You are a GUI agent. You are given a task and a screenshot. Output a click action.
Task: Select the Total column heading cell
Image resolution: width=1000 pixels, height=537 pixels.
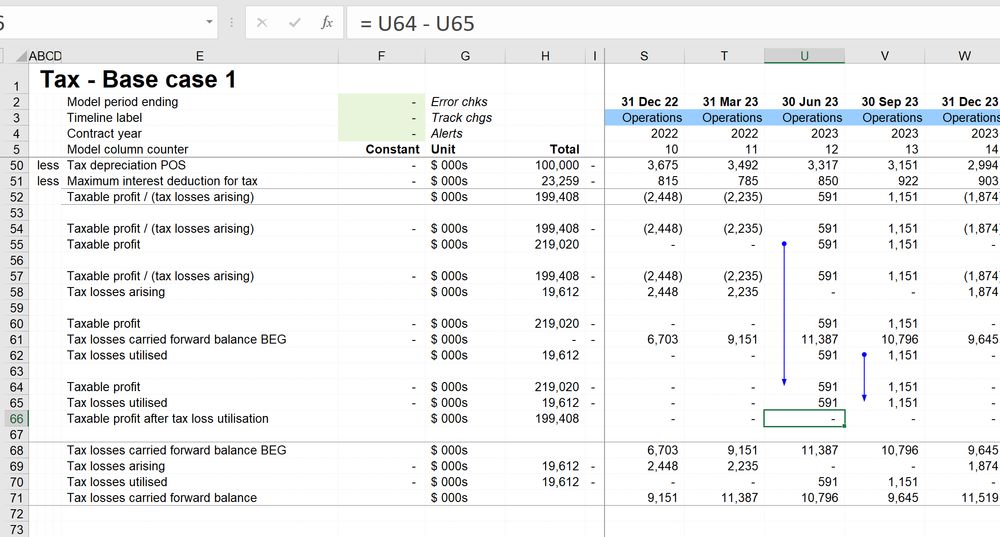tap(564, 149)
